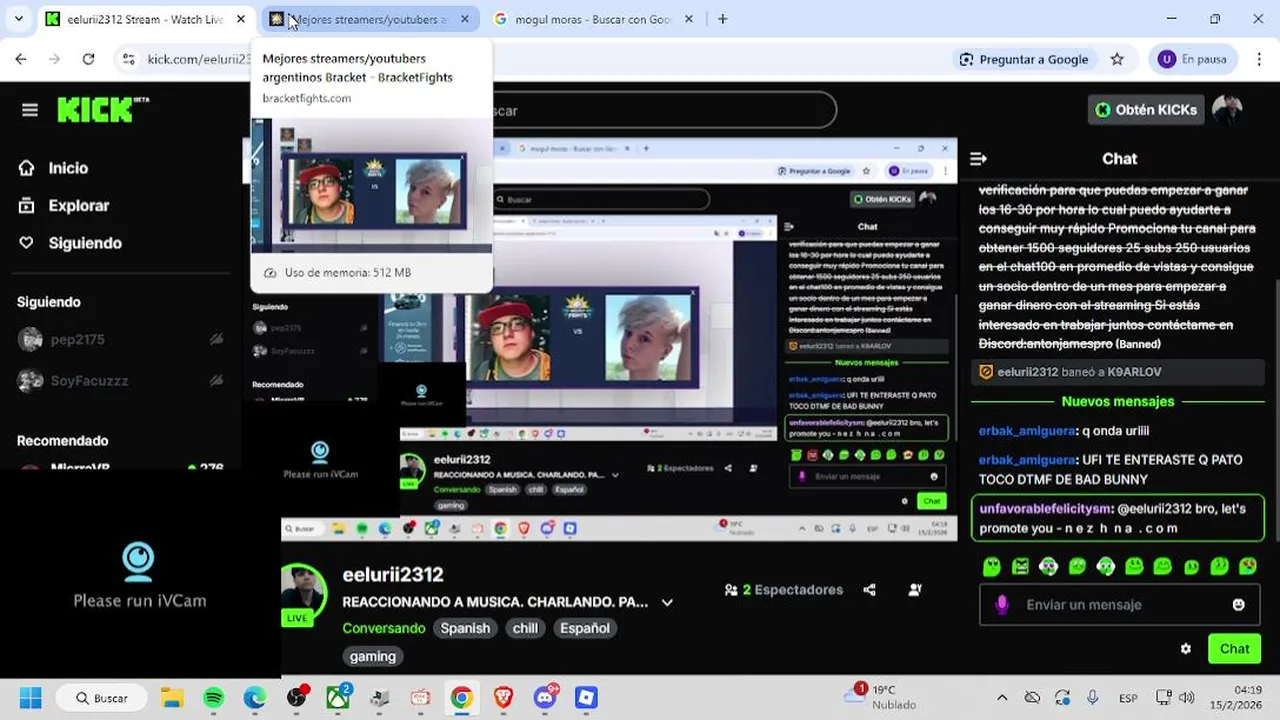Select the chill tag

coord(525,628)
